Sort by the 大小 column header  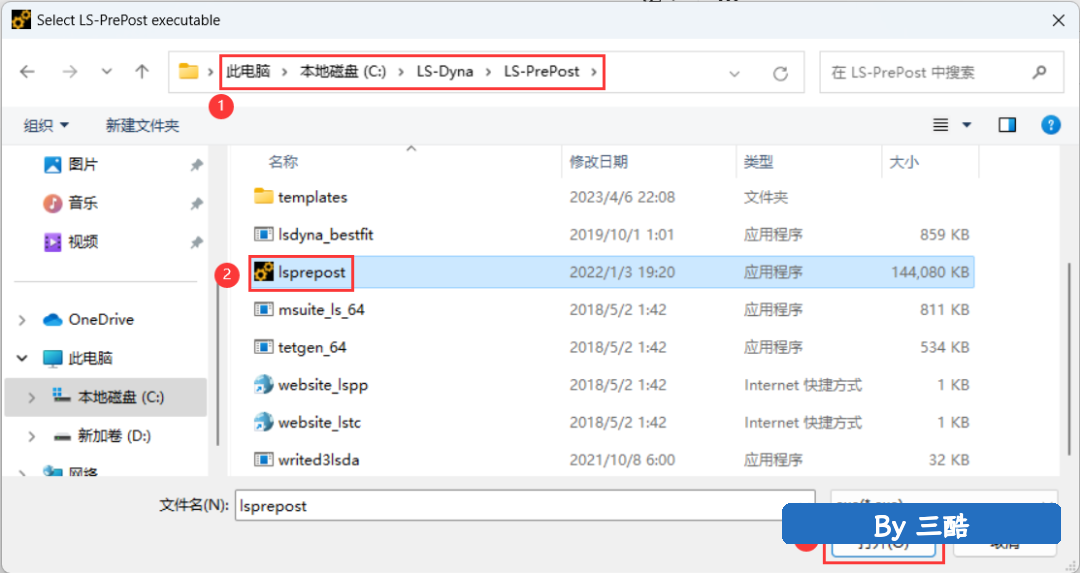pos(904,162)
